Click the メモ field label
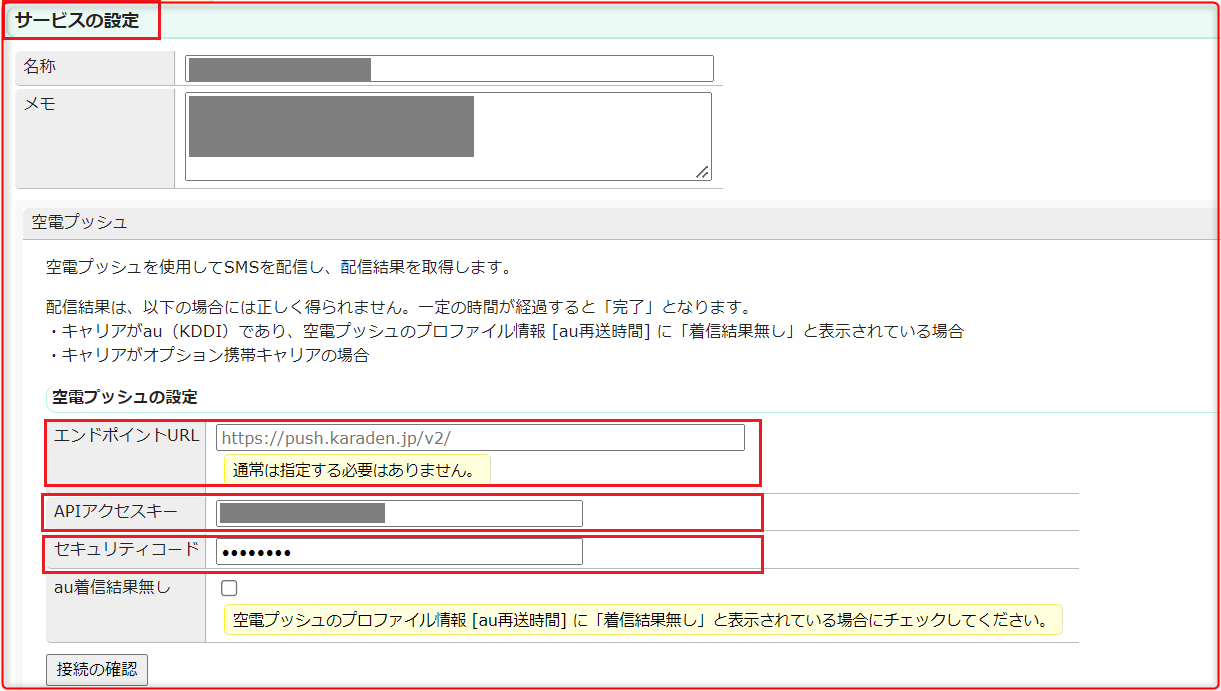The image size is (1221, 691). point(39,104)
